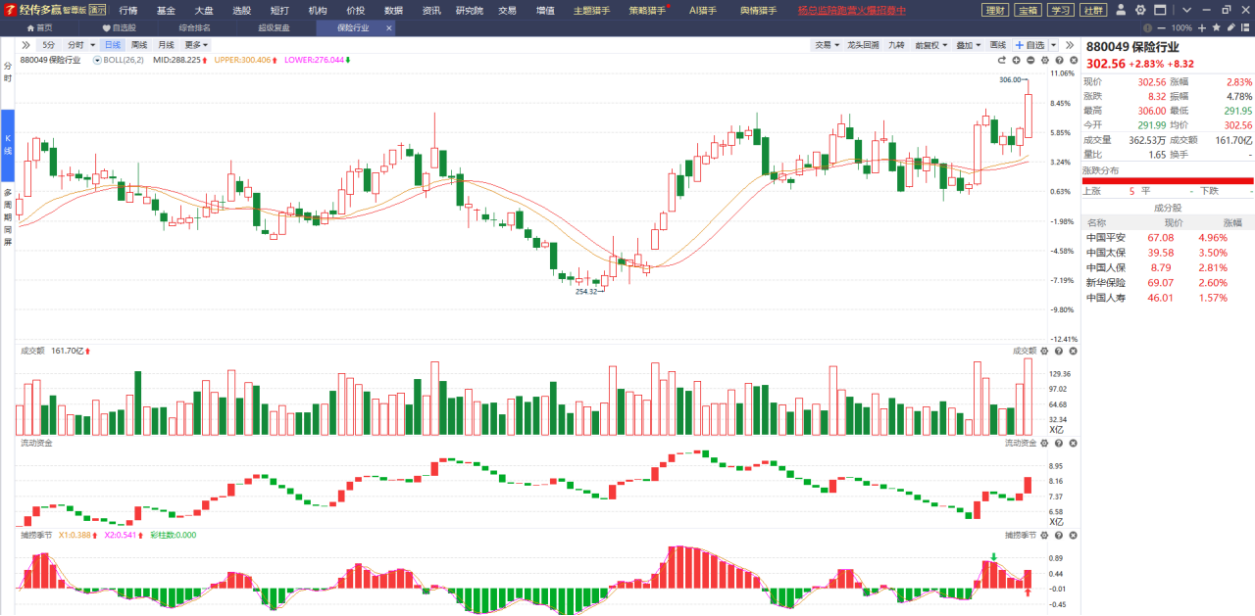Screen dimensions: 1255x616
Task: Select the 日线 daily period
Action: coord(112,45)
